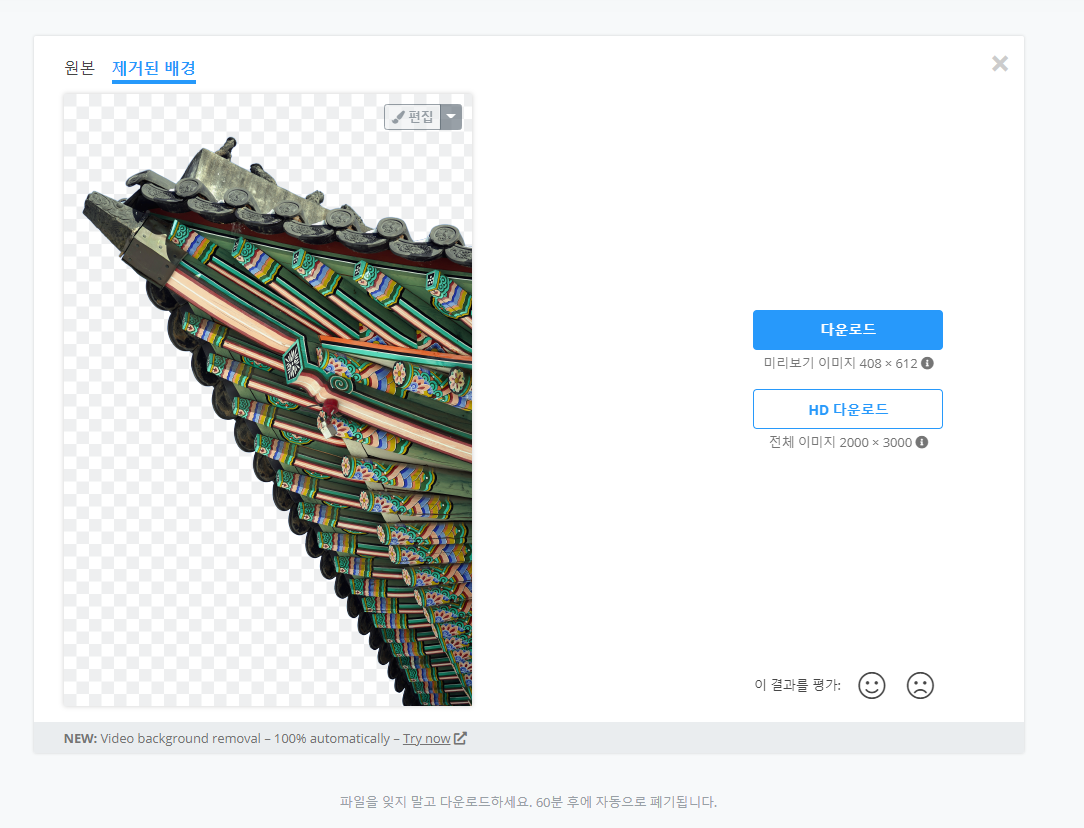
Task: Give a negative rating using the sad toggle
Action: (x=920, y=685)
